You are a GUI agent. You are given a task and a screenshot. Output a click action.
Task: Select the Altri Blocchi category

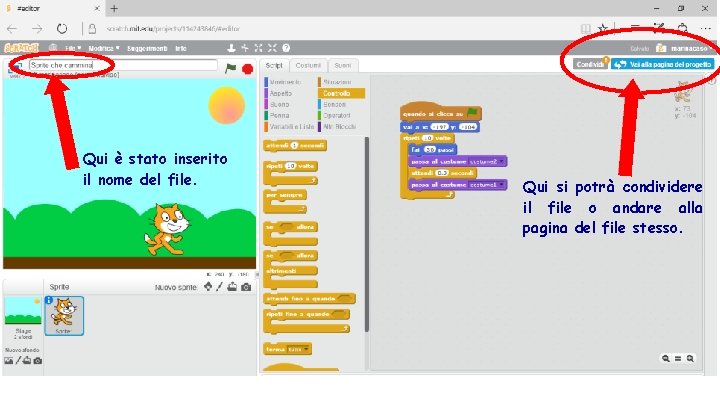coord(338,126)
